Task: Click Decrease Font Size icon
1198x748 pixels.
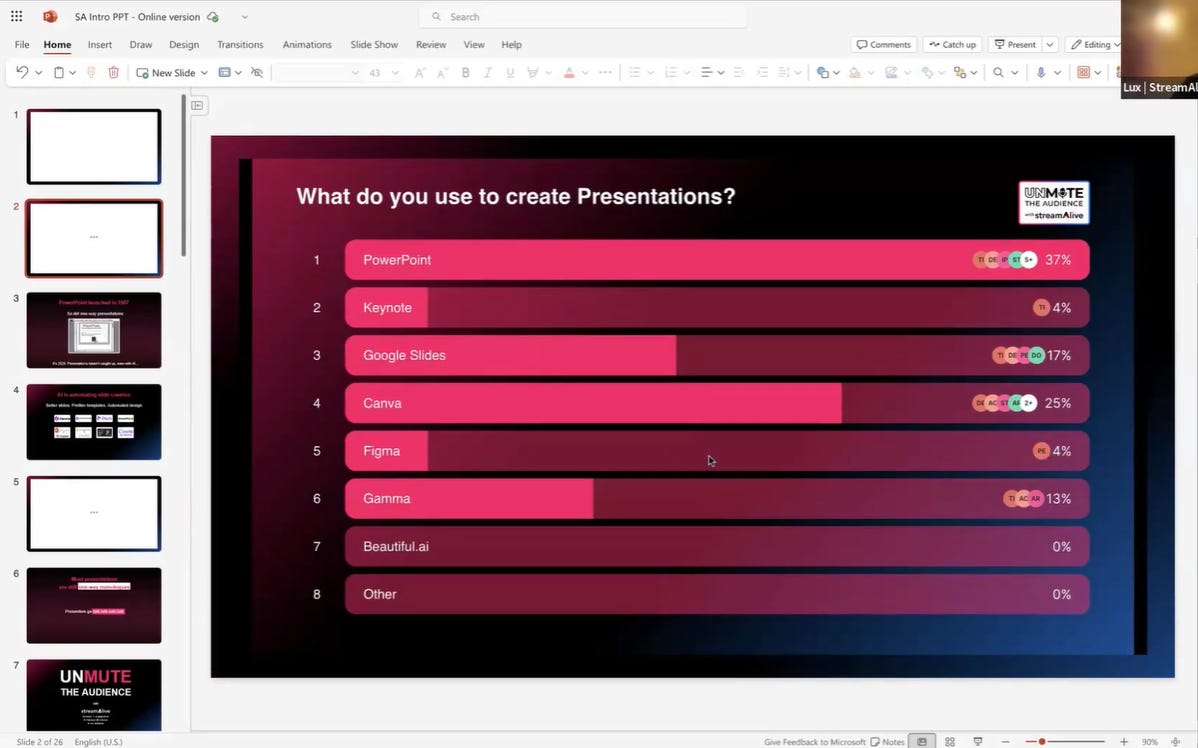Action: [x=442, y=73]
